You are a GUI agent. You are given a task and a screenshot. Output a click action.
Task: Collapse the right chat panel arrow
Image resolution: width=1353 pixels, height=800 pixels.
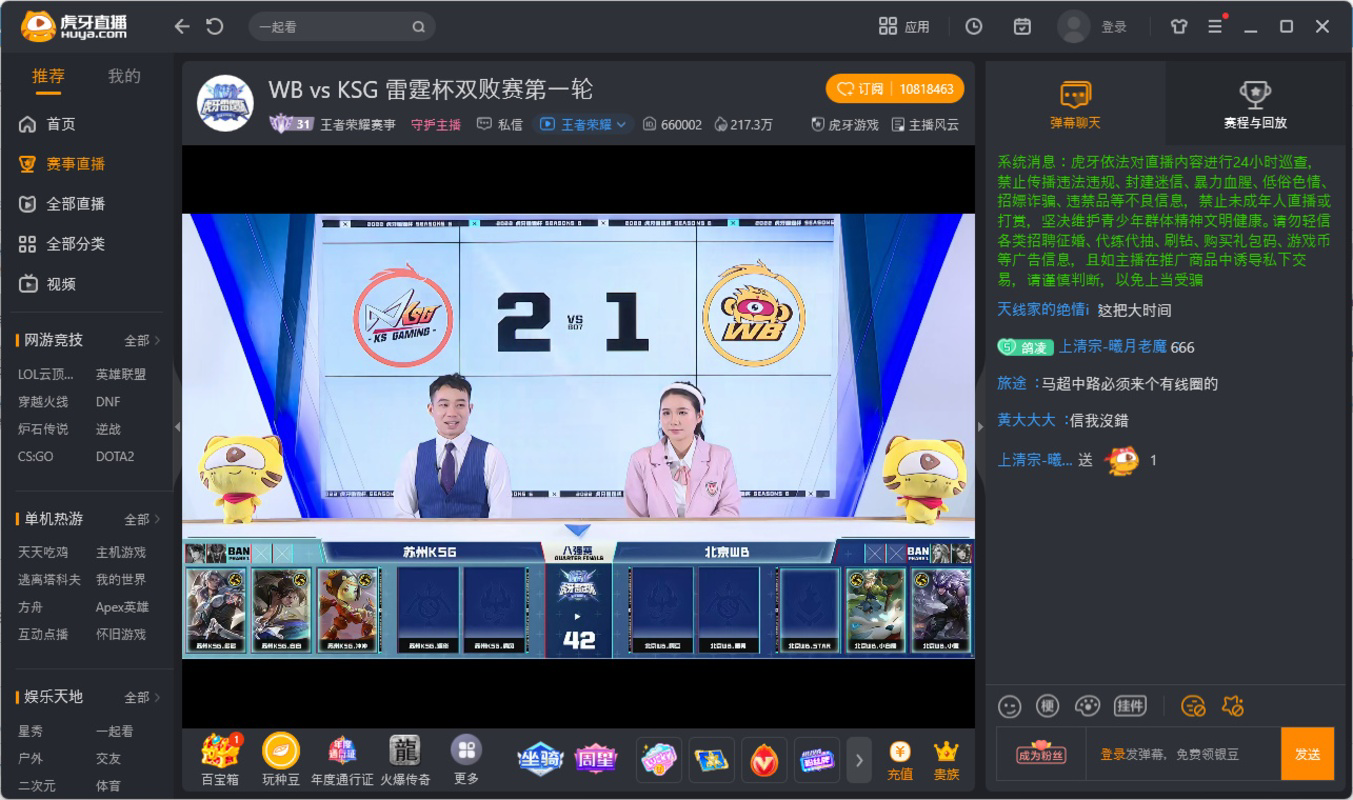tap(980, 427)
